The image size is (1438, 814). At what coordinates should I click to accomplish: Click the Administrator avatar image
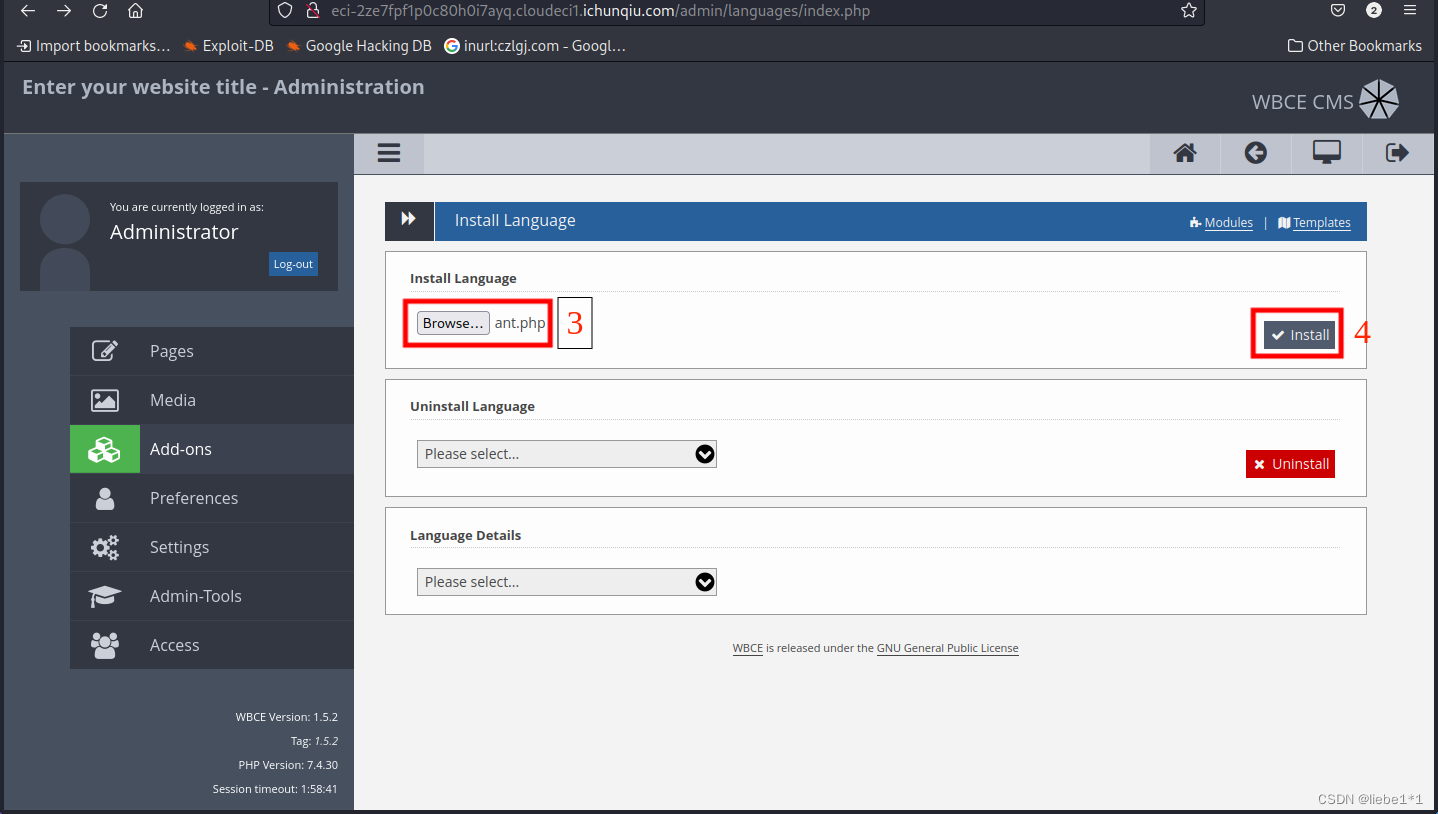click(x=64, y=242)
